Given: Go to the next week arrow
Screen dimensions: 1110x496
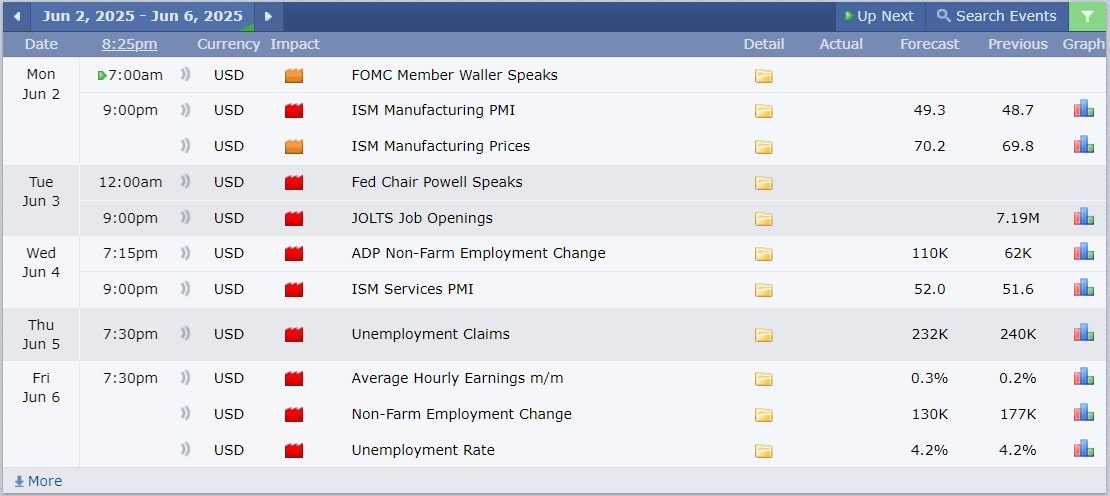Looking at the screenshot, I should [x=268, y=16].
